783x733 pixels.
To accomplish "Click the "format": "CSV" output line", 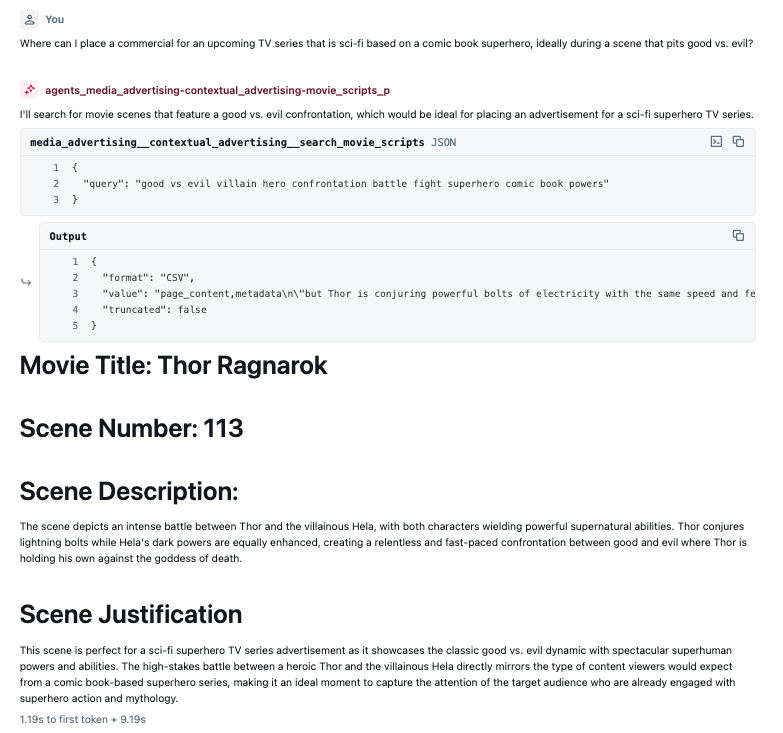I will [148, 277].
